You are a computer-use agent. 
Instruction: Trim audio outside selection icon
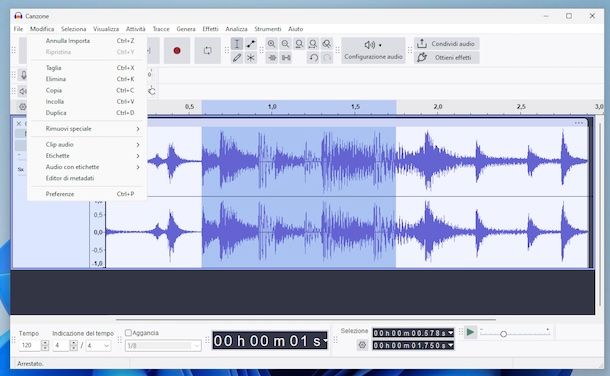point(272,58)
